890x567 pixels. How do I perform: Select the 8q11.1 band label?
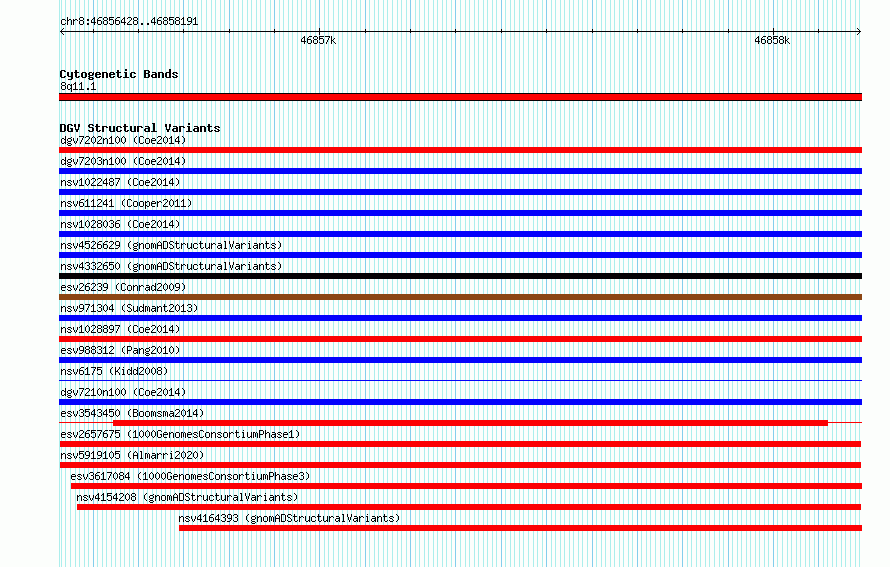click(x=78, y=86)
